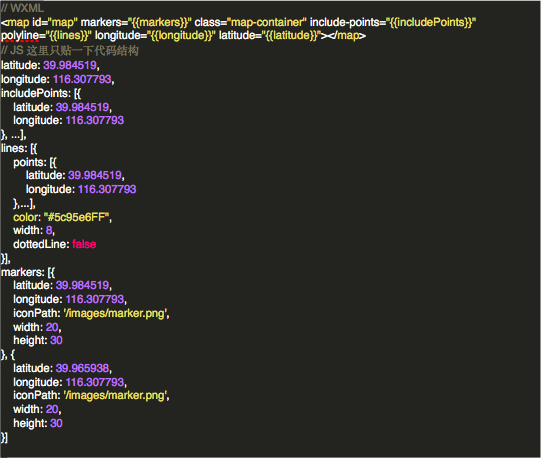Viewport: 541px width, 459px height.
Task: Click the top-level latitude value 39.984519
Action: 70,65
